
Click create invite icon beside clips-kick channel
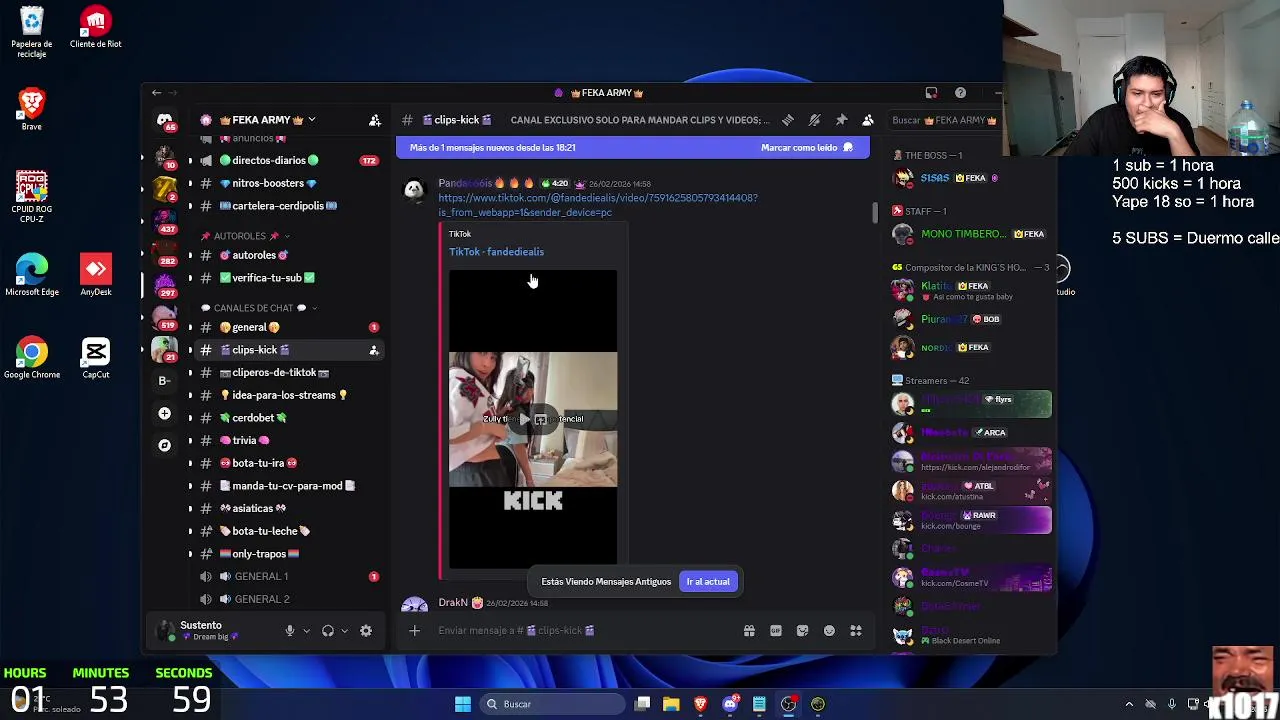coord(374,350)
